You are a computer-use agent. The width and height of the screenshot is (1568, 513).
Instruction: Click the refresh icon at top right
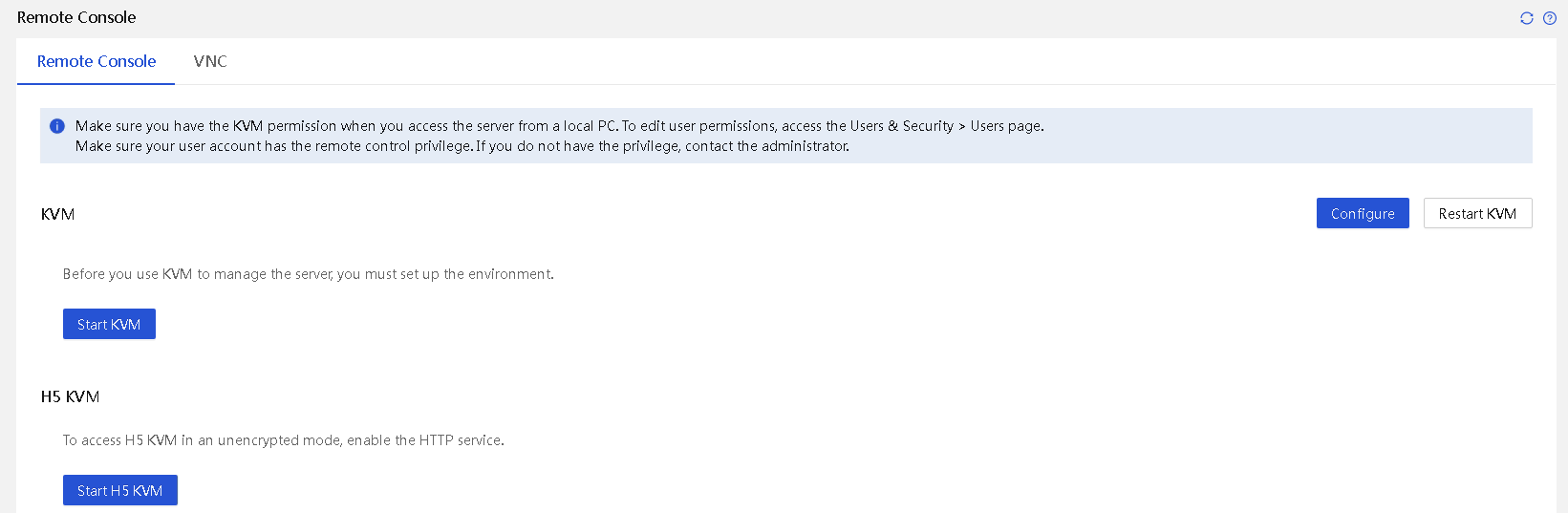click(x=1527, y=18)
